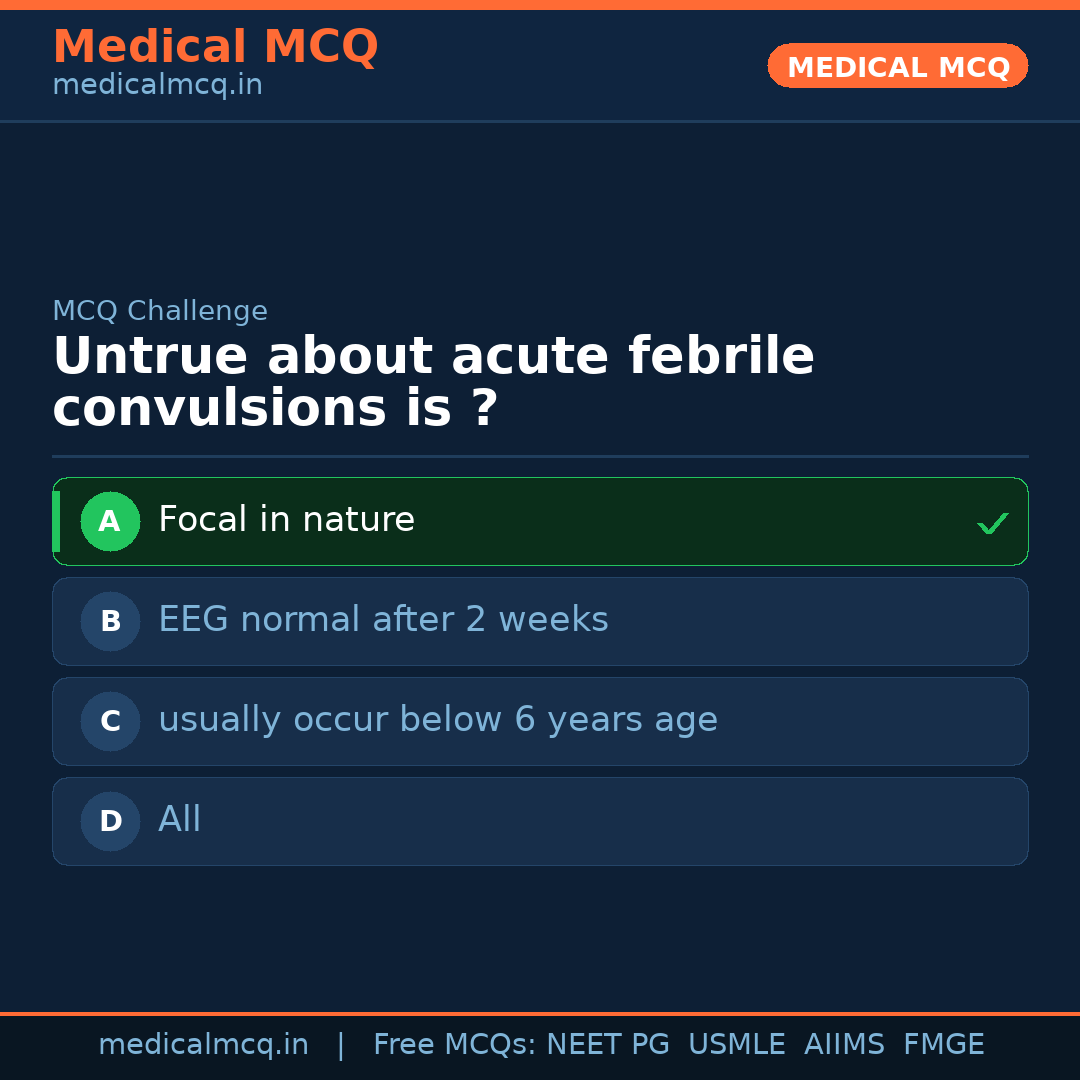
Task: Pick "usually occur below 6 years age"
Action: point(437,720)
